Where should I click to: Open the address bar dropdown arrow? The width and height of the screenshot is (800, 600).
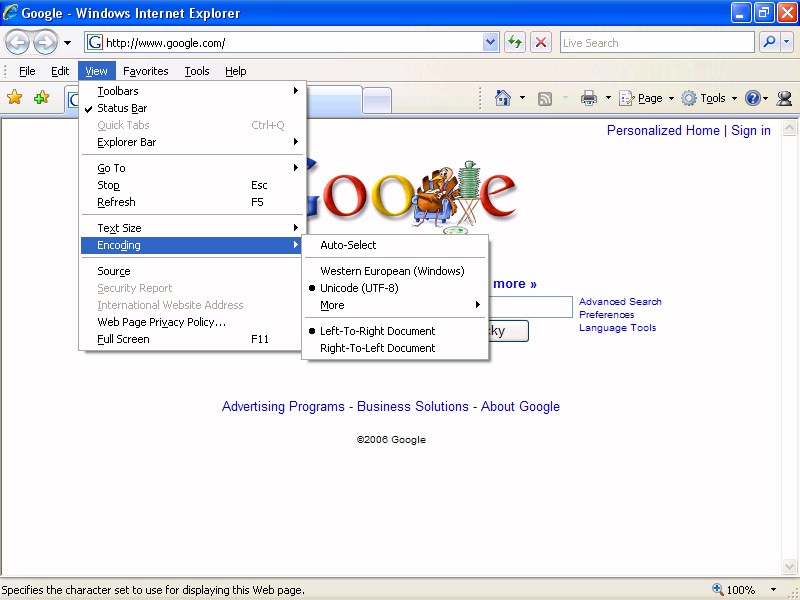[491, 42]
